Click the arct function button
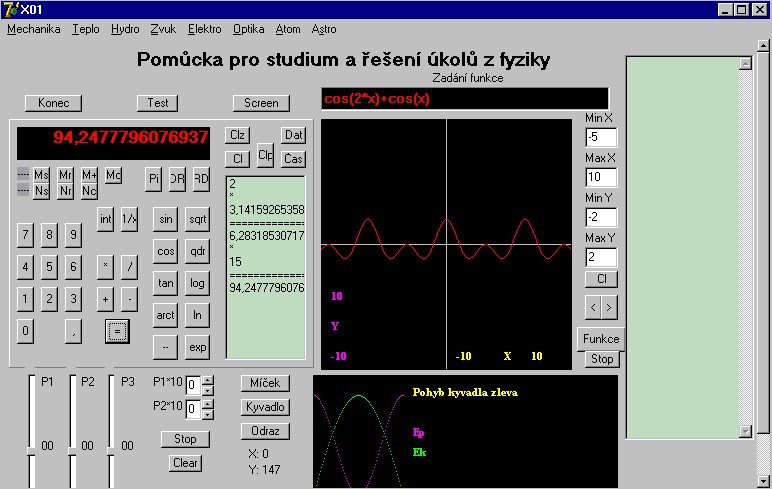Image resolution: width=772 pixels, height=489 pixels. [165, 315]
